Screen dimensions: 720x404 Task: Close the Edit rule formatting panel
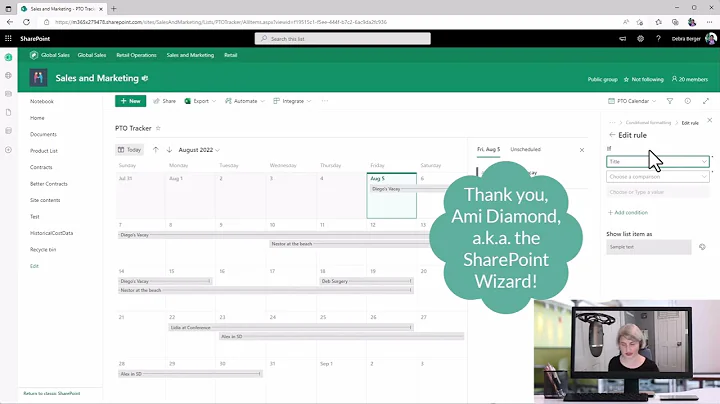(x=709, y=120)
